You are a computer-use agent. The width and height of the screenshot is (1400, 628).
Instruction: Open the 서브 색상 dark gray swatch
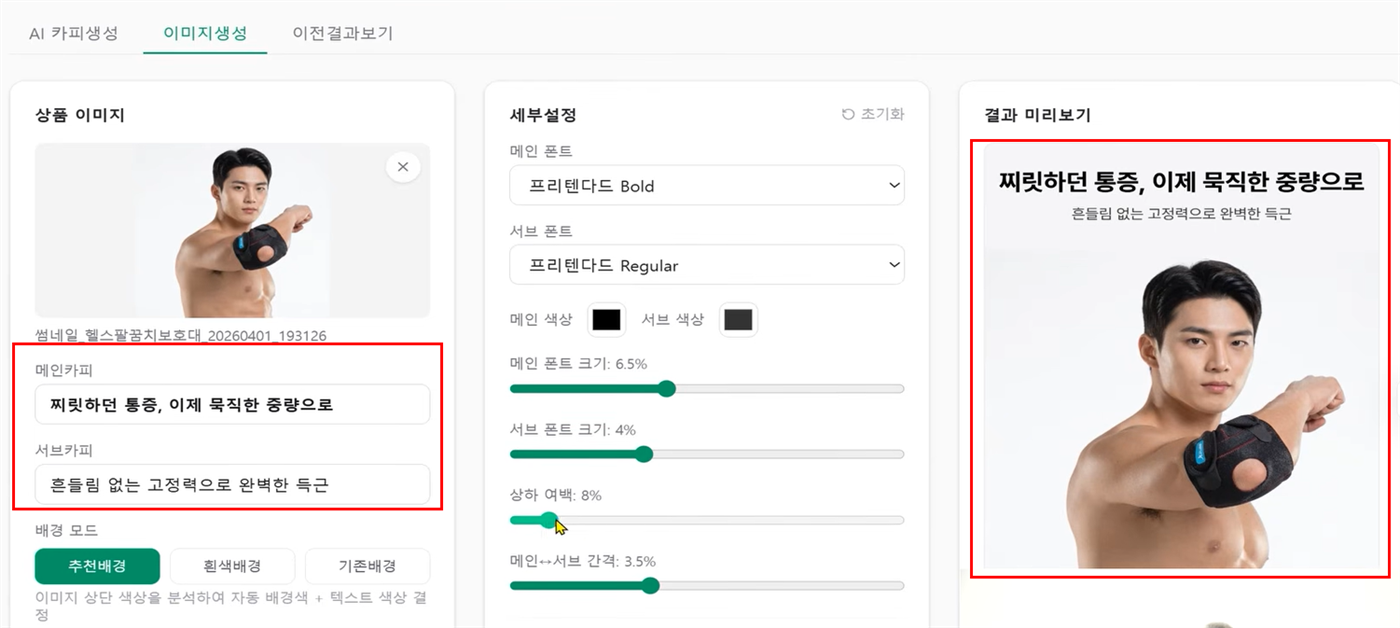[x=738, y=320]
